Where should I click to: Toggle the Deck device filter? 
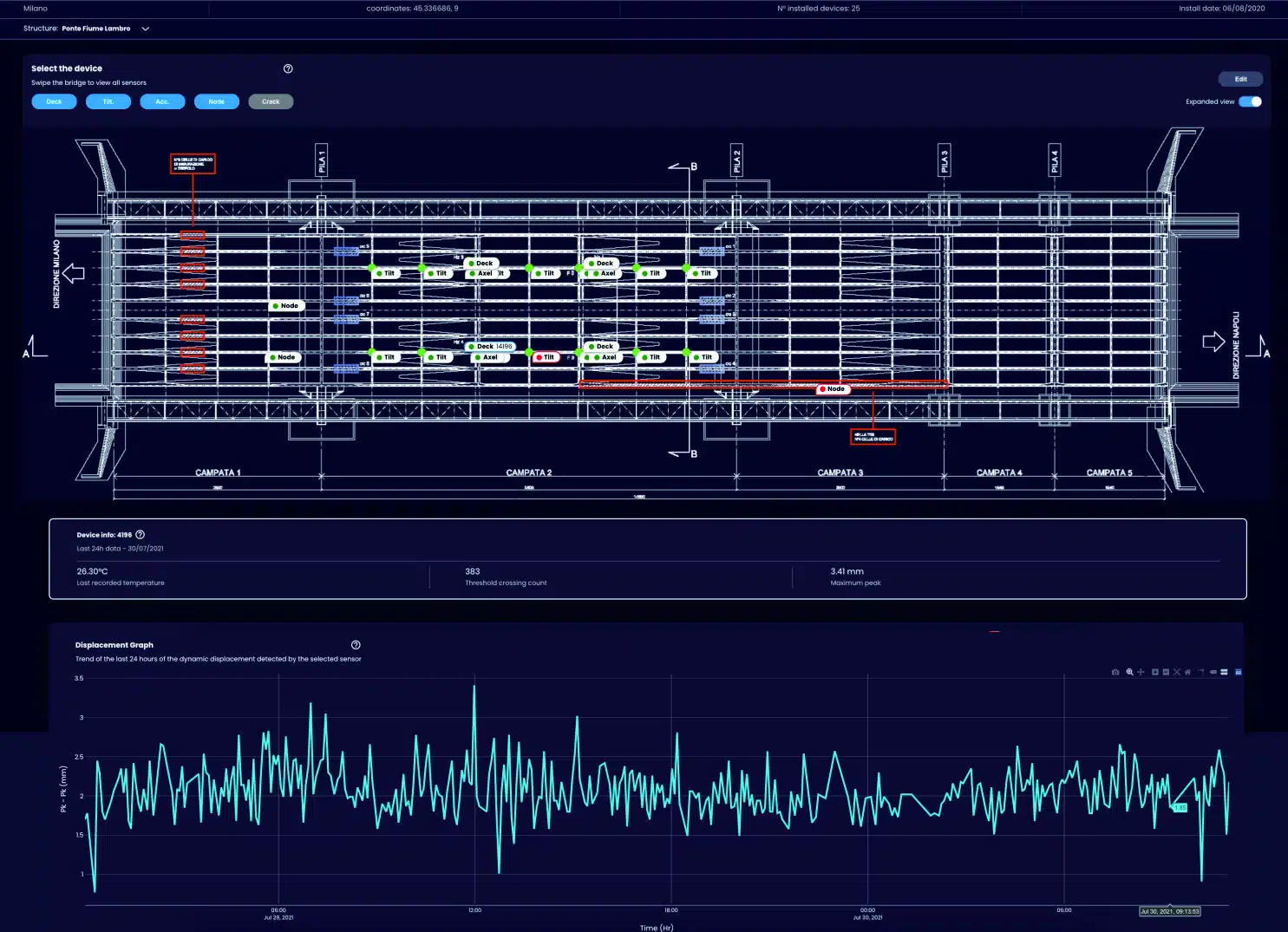coord(54,101)
